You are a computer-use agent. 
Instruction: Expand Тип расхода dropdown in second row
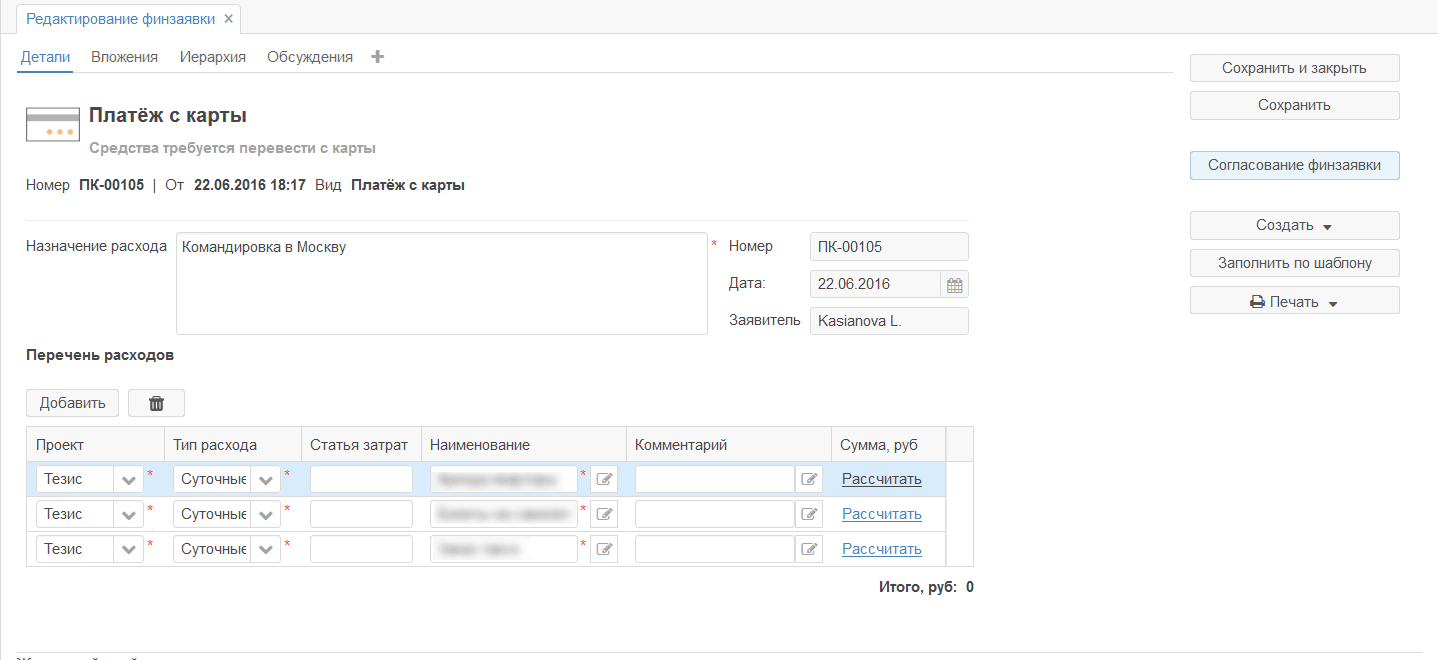(x=266, y=514)
